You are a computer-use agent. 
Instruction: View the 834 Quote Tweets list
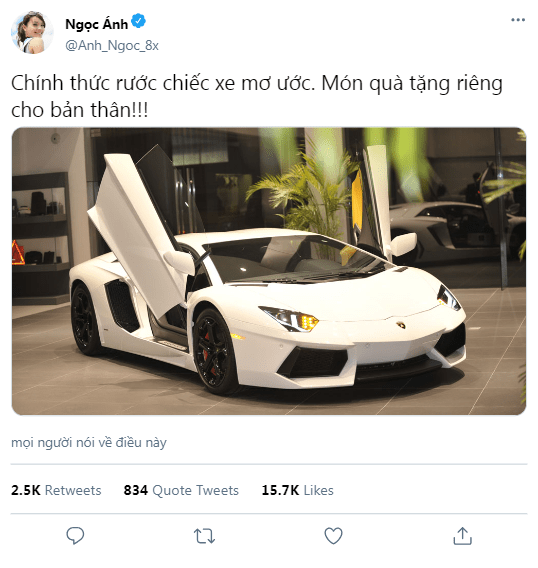(x=181, y=490)
